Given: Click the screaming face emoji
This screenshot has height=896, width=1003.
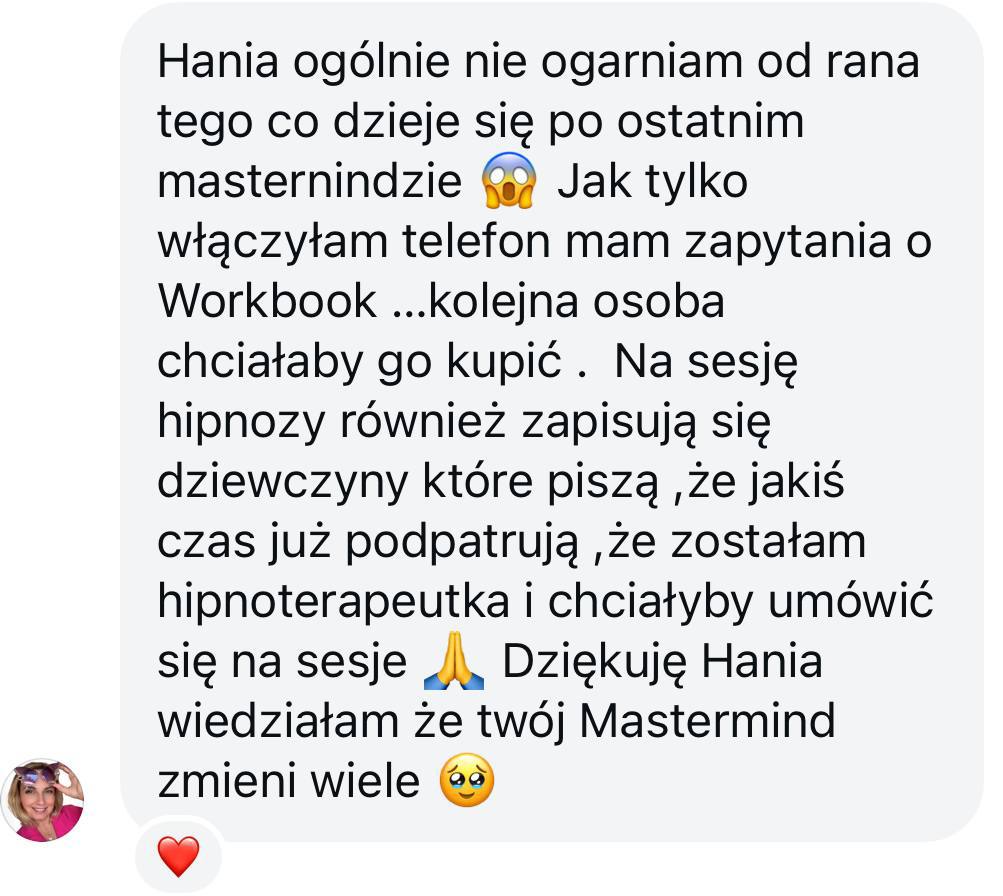Looking at the screenshot, I should click(x=509, y=180).
